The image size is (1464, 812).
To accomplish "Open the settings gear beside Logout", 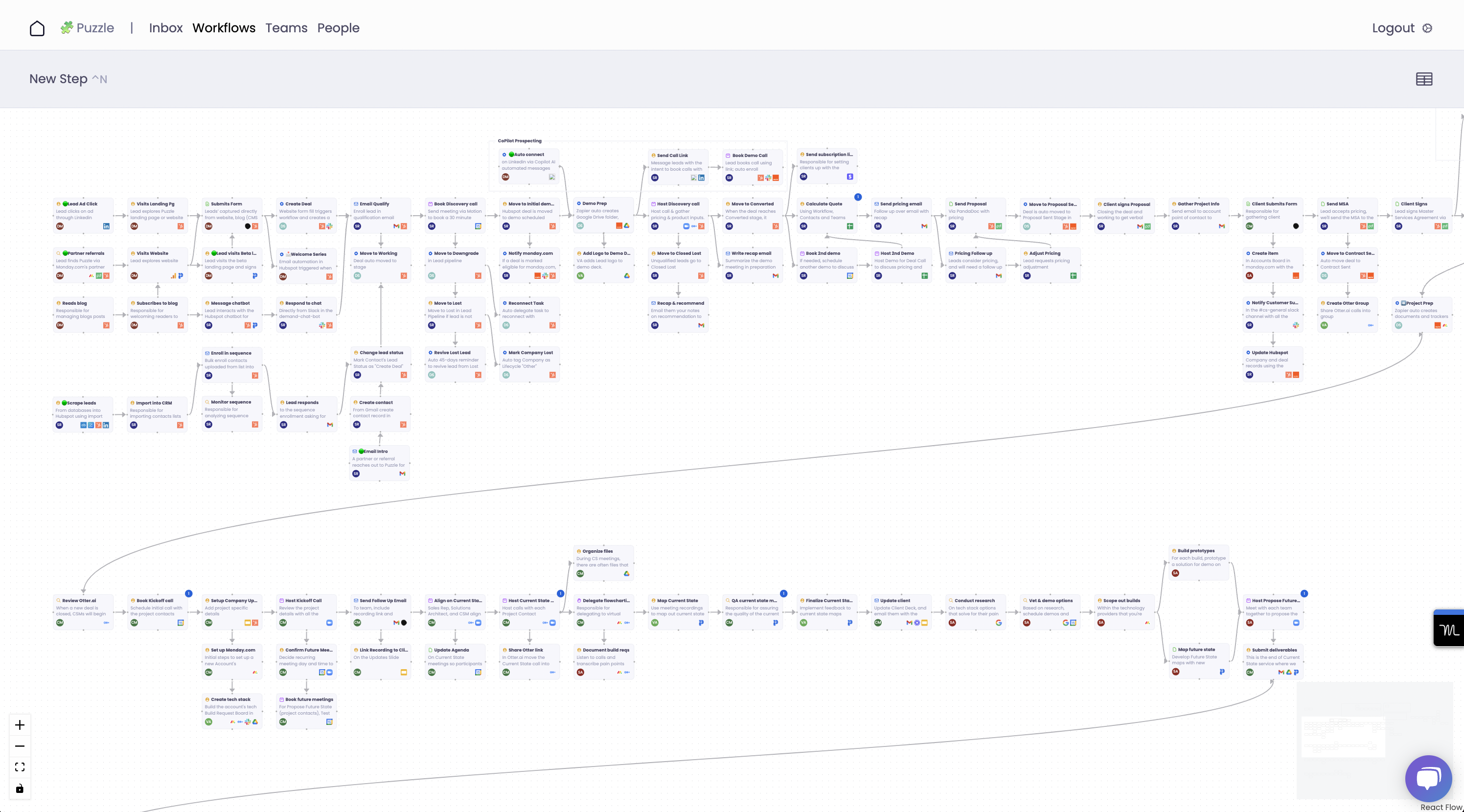I will [x=1428, y=28].
